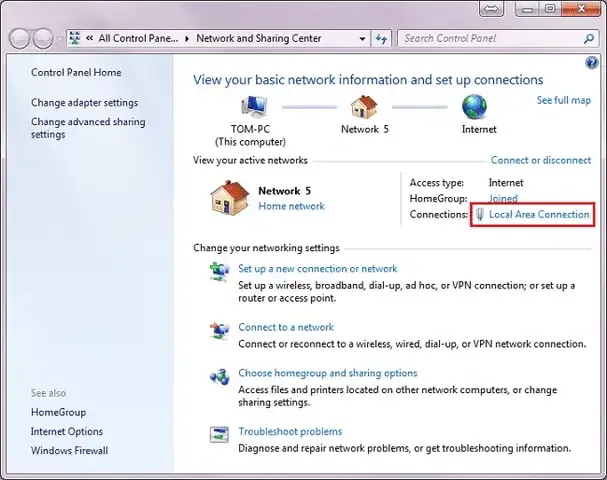The image size is (607, 480).
Task: Click the TOM-PC computer icon
Action: 252,107
